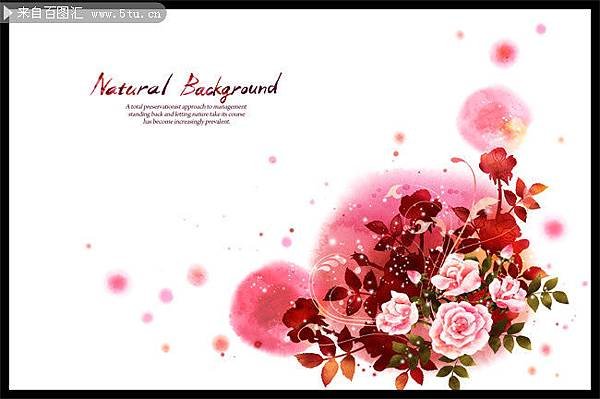The width and height of the screenshot is (600, 399).
Task: Click the line "A total preservationist approach to management"
Action: coord(186,107)
